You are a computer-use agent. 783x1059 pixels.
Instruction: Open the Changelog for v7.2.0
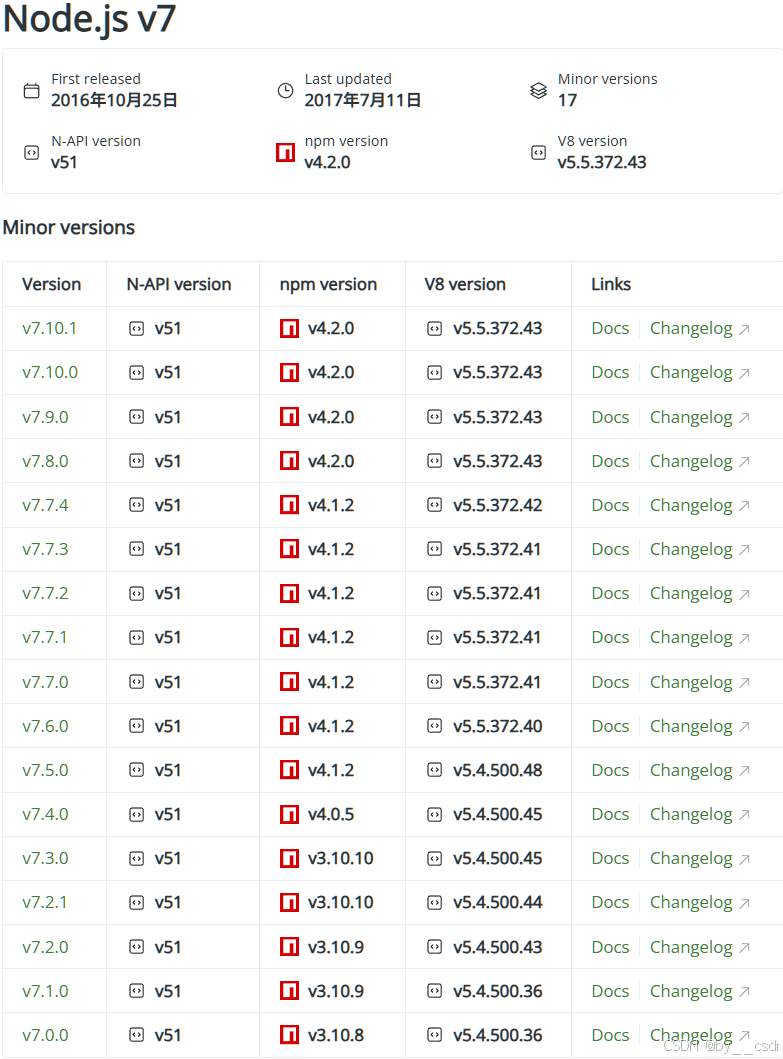click(x=691, y=948)
